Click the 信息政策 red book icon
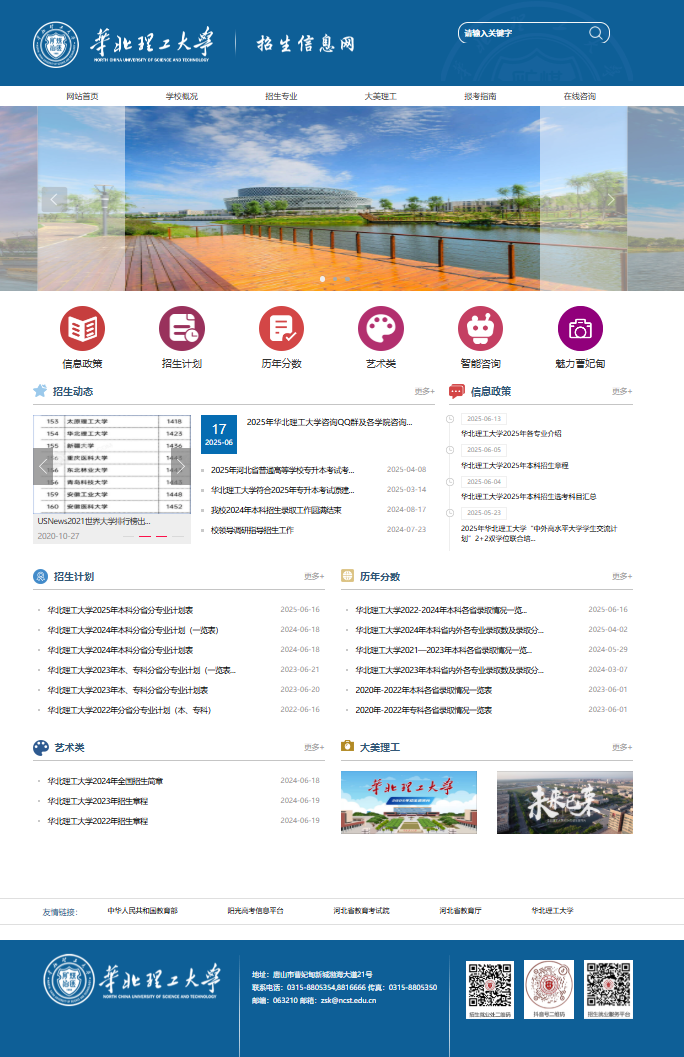The image size is (684, 1057). [82, 328]
